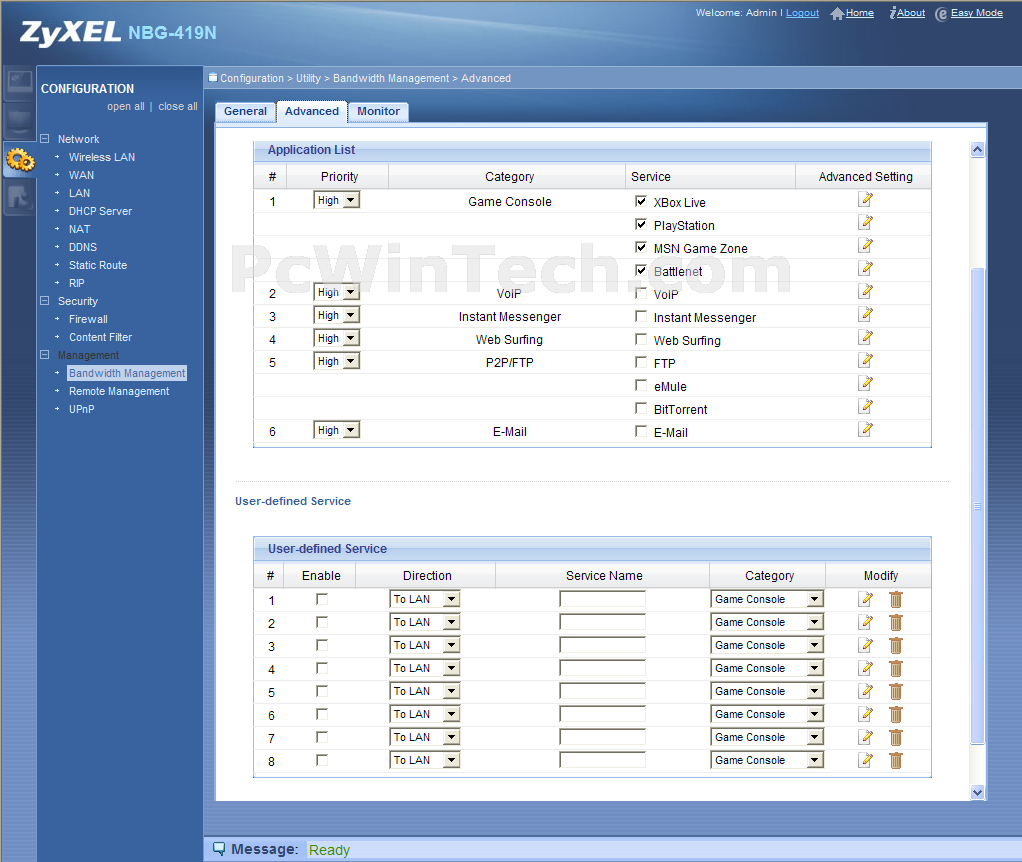Click the Home icon in header
Viewport: 1022px width, 862px height.
point(837,14)
